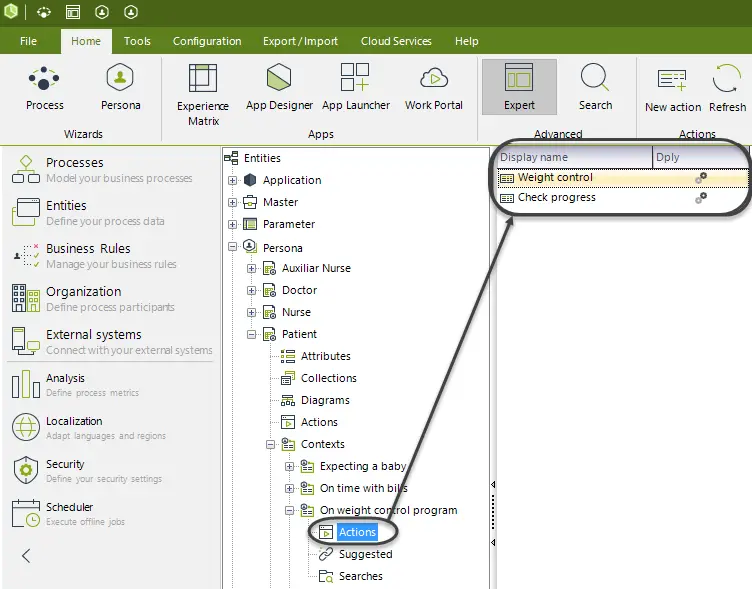Create a New action
Image resolution: width=752 pixels, height=589 pixels.
[673, 90]
